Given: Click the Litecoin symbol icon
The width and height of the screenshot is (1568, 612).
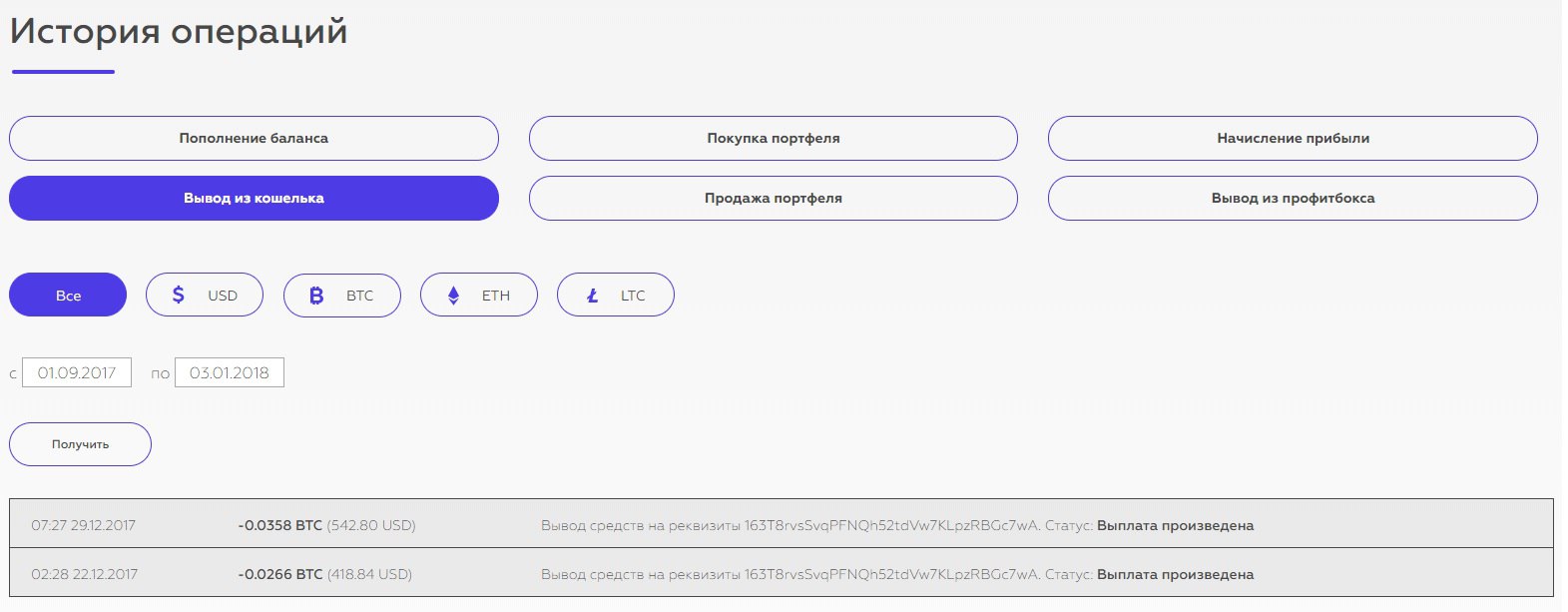Looking at the screenshot, I should 592,296.
